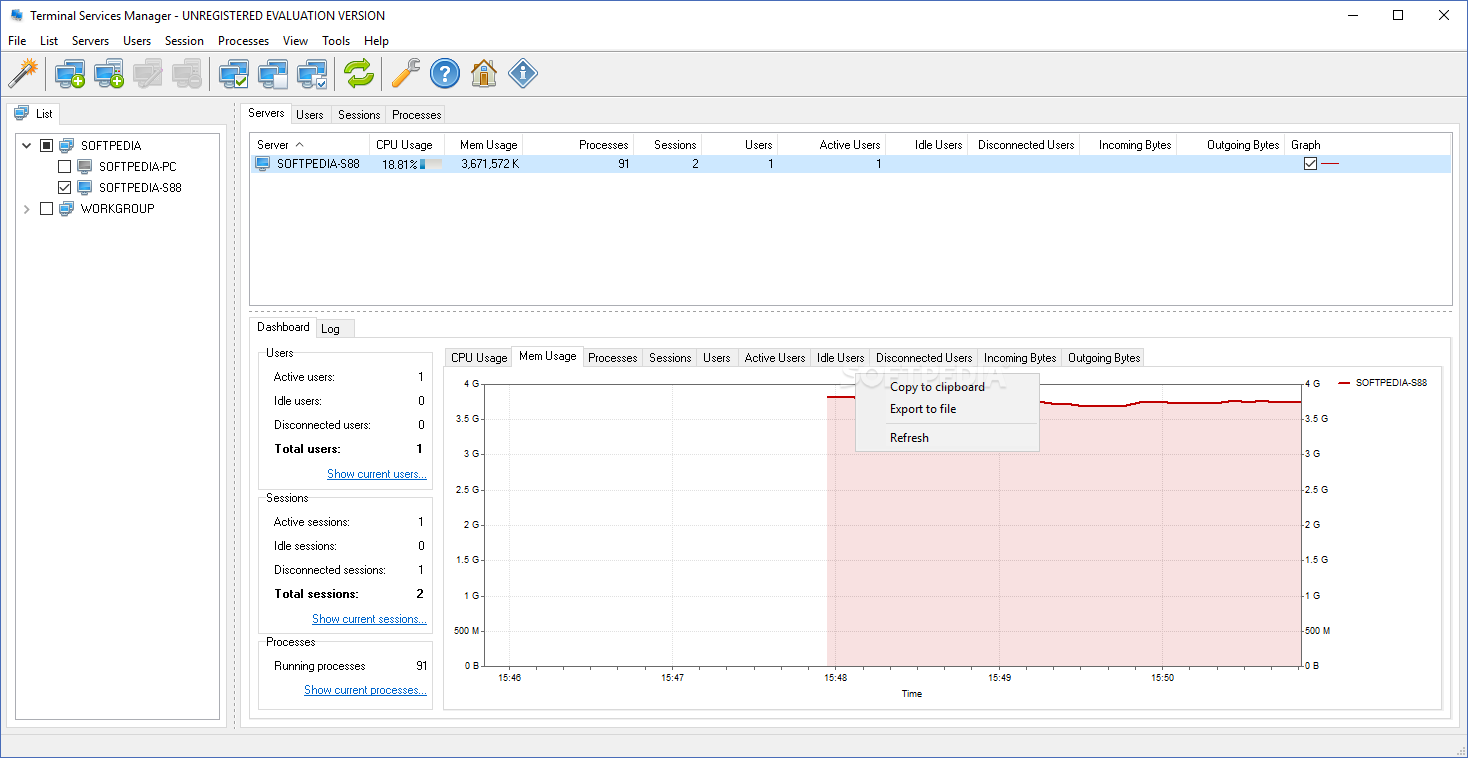Select the List tab in left panel
This screenshot has height=758, width=1468.
pos(34,114)
